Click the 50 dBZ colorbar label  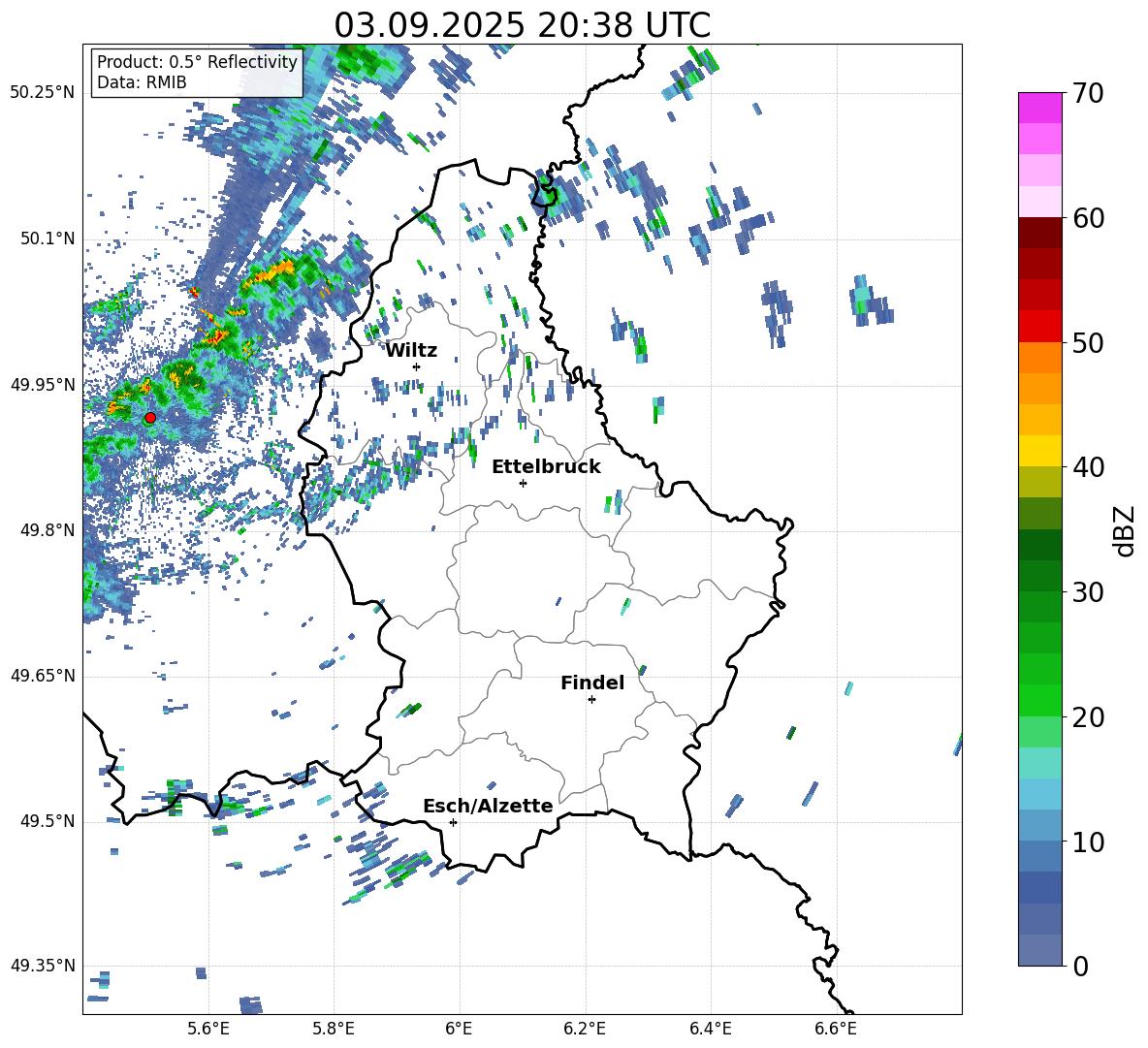(x=1088, y=342)
